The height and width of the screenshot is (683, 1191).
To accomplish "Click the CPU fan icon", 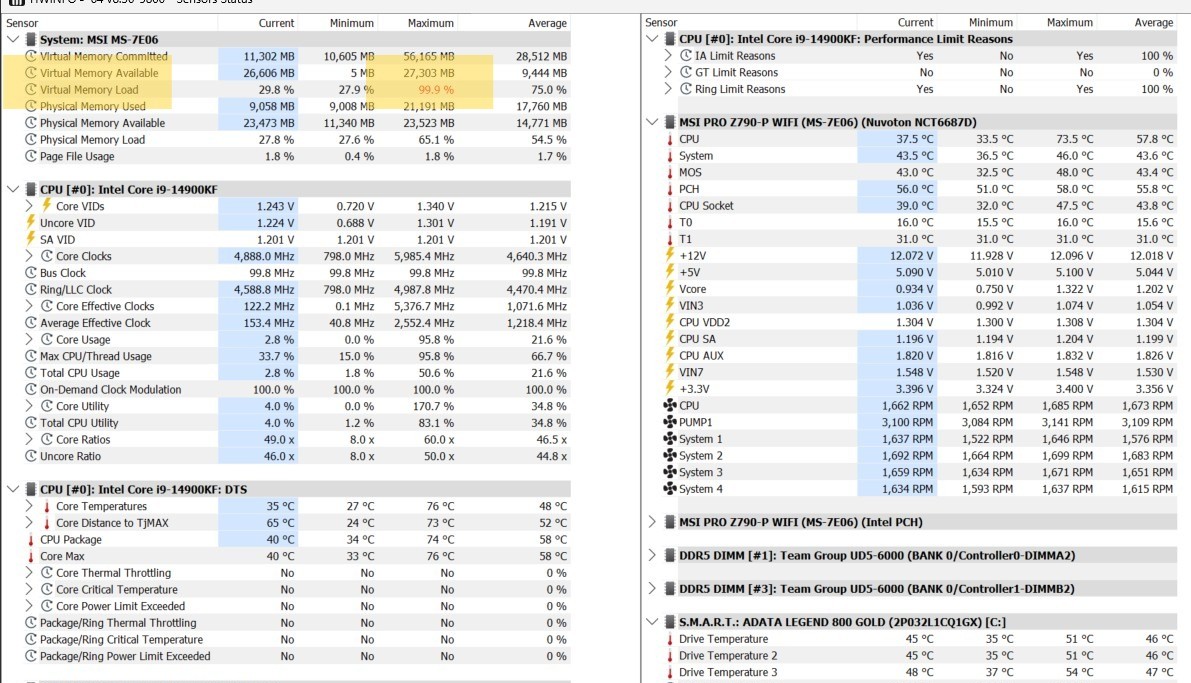I will coord(670,406).
